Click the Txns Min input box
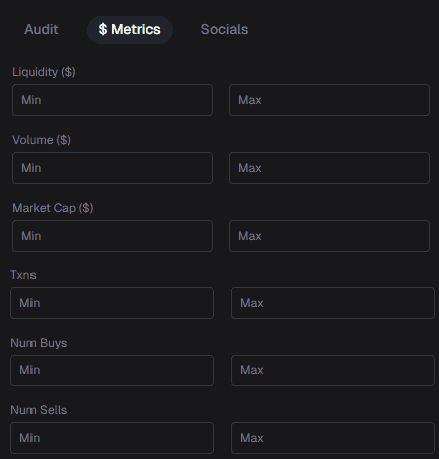Screen dimensions: 439x459 pyautogui.click(x=112, y=303)
